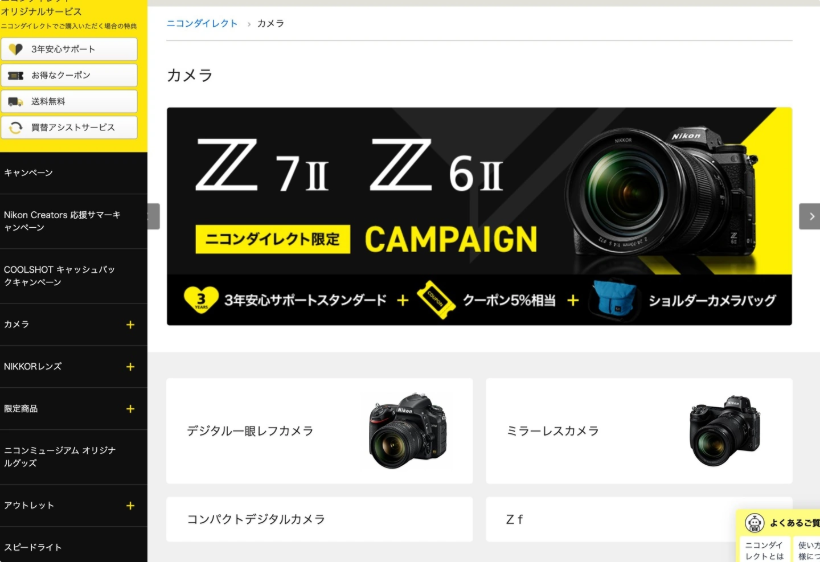Click the blue shoulder bag icon in banner
Screen dimensions: 822x563
coord(612,300)
